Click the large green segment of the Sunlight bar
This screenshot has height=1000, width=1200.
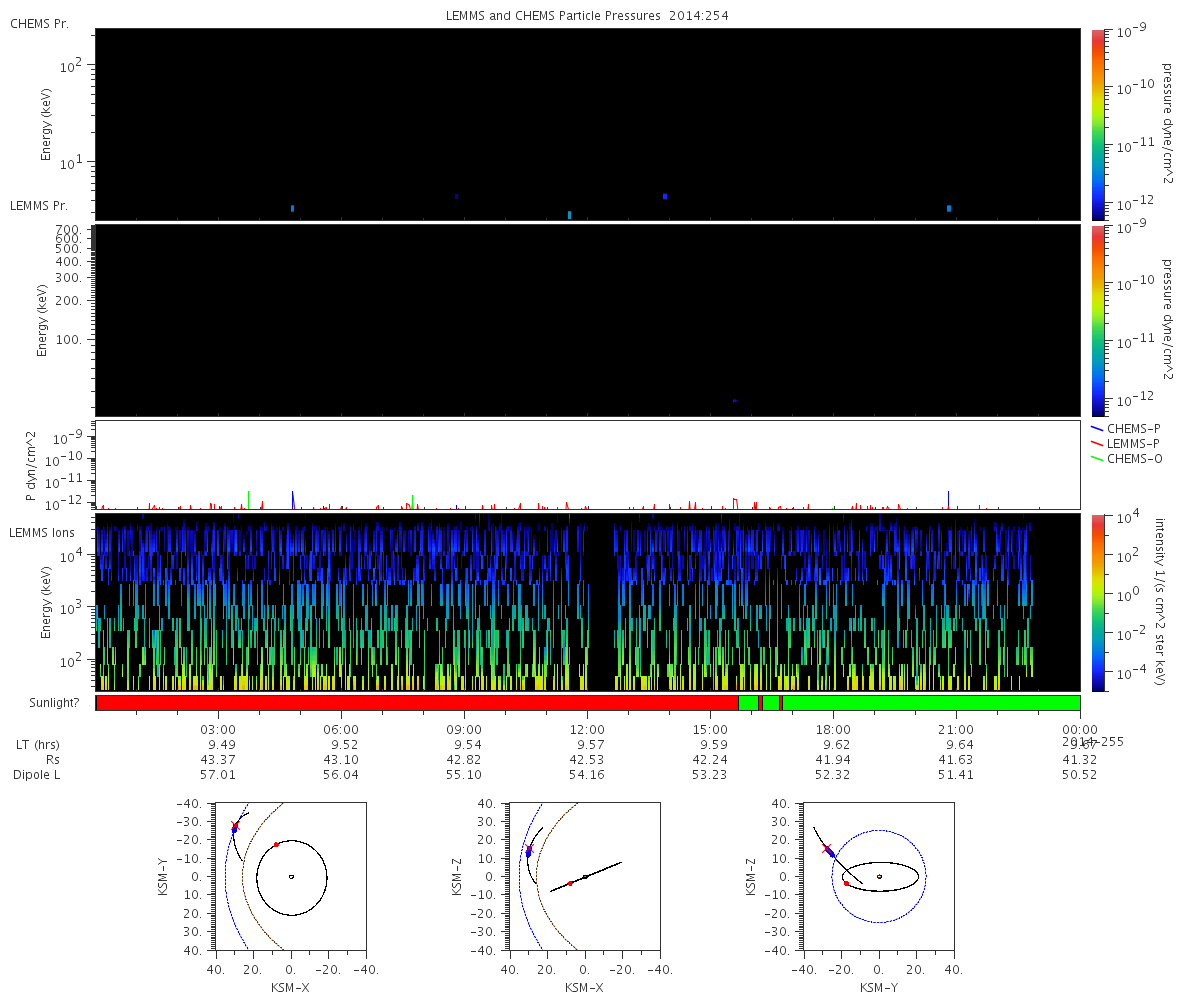[930, 703]
